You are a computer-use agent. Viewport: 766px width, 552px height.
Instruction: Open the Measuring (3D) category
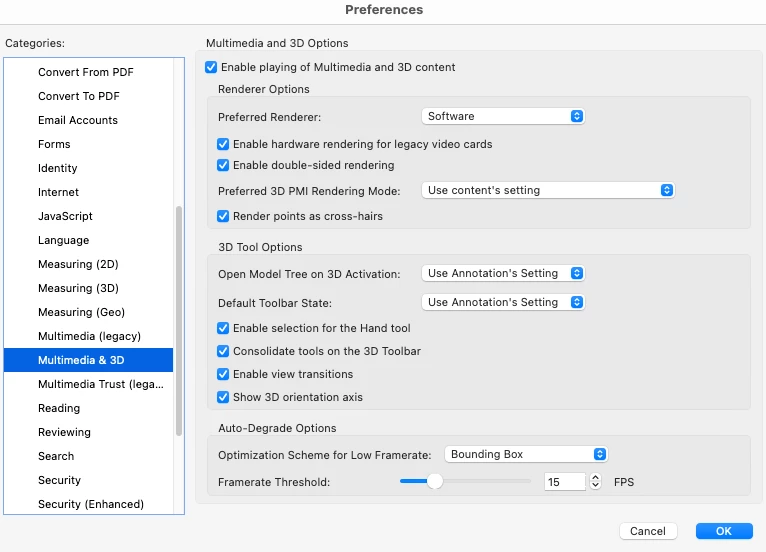pos(78,288)
